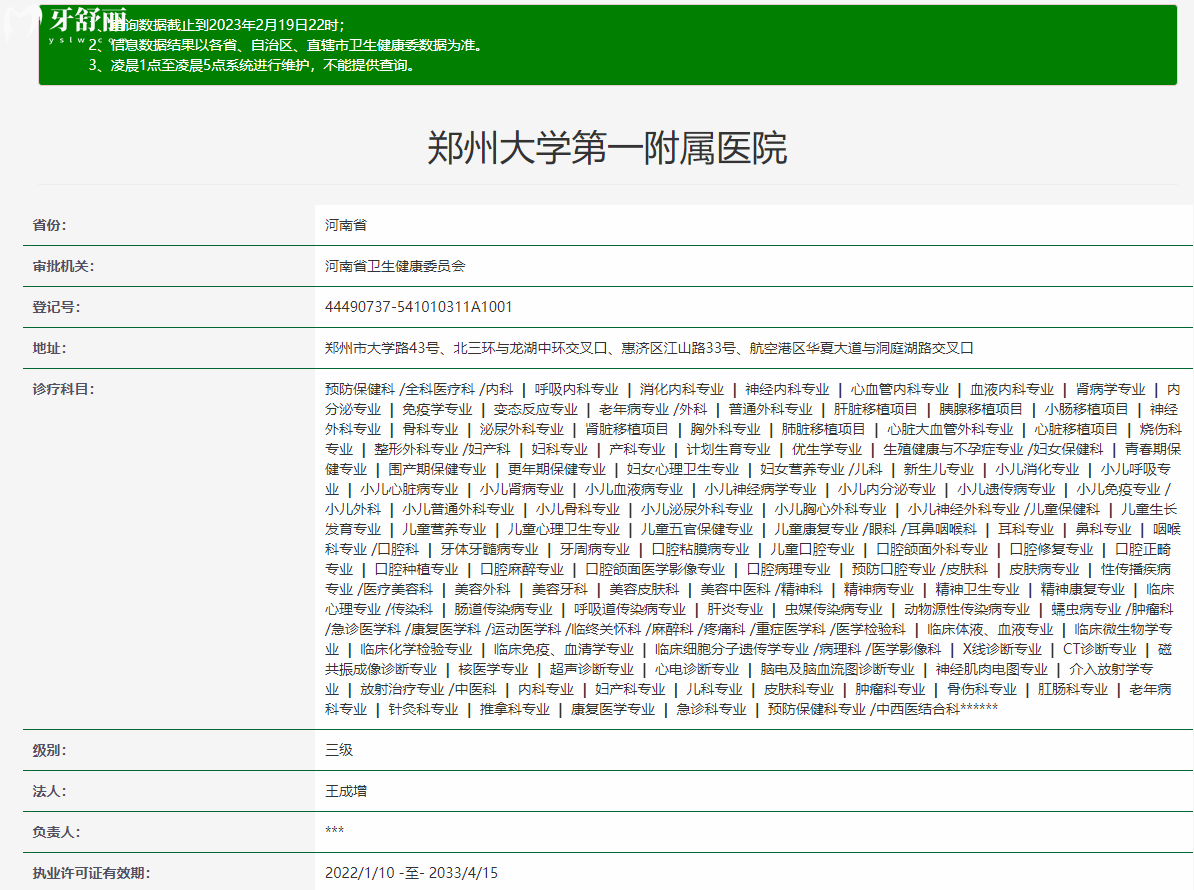This screenshot has width=1194, height=890.
Task: Click banner line about 凌晨1点至凌晨5点系统维护
Action: pyautogui.click(x=252, y=65)
